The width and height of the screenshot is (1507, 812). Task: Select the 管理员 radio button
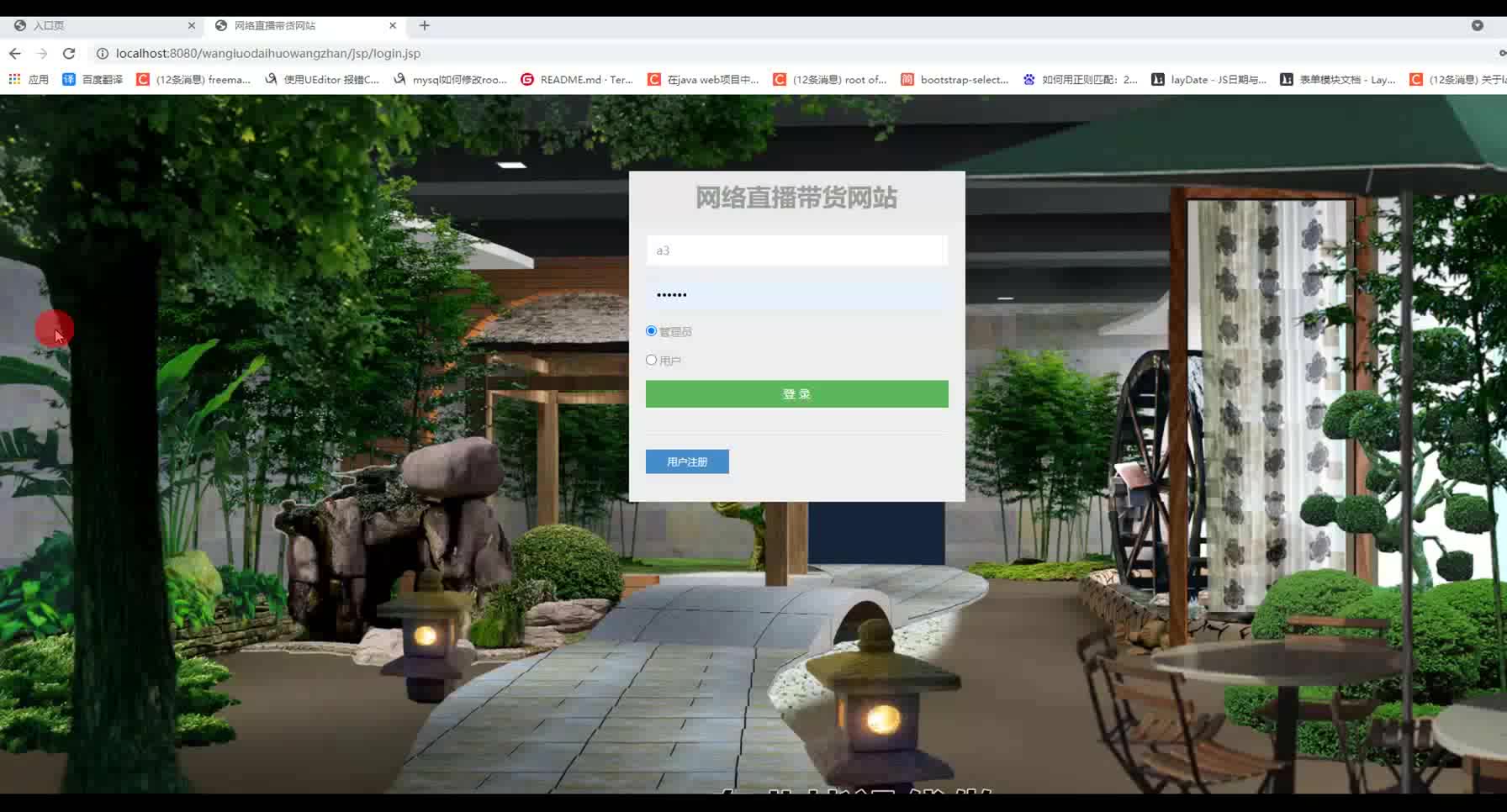(651, 331)
